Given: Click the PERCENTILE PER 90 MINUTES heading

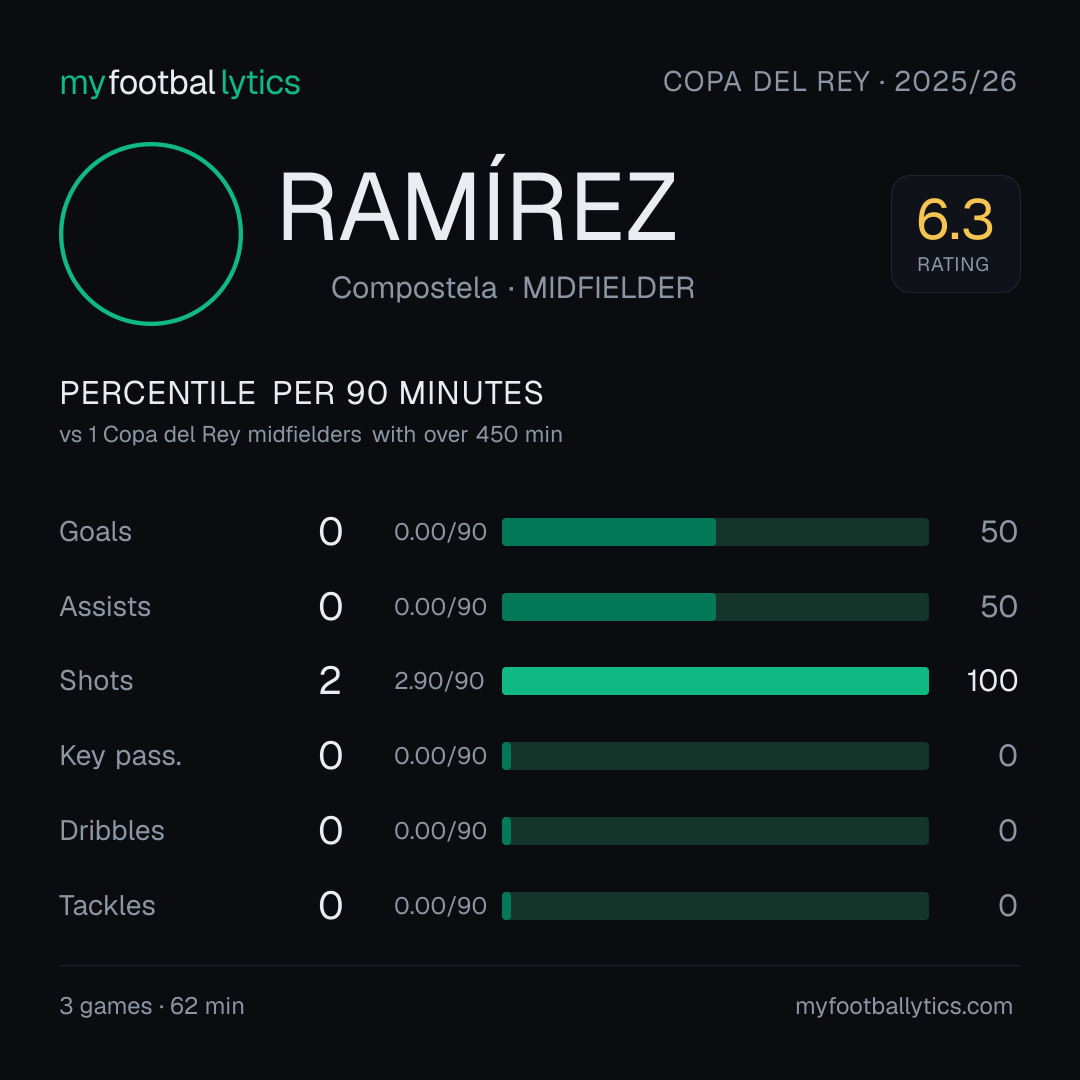Looking at the screenshot, I should coord(302,393).
